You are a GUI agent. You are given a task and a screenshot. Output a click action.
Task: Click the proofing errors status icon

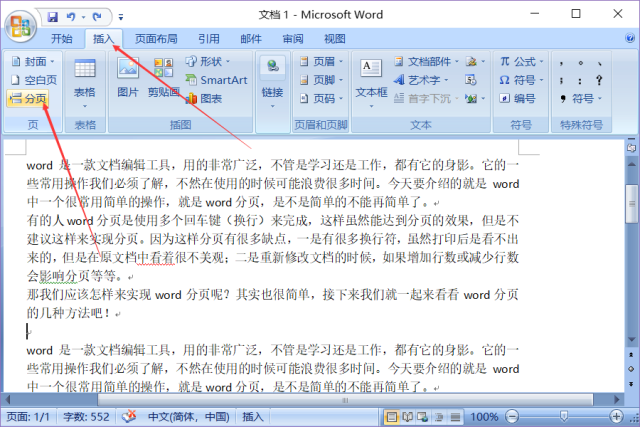[x=129, y=416]
